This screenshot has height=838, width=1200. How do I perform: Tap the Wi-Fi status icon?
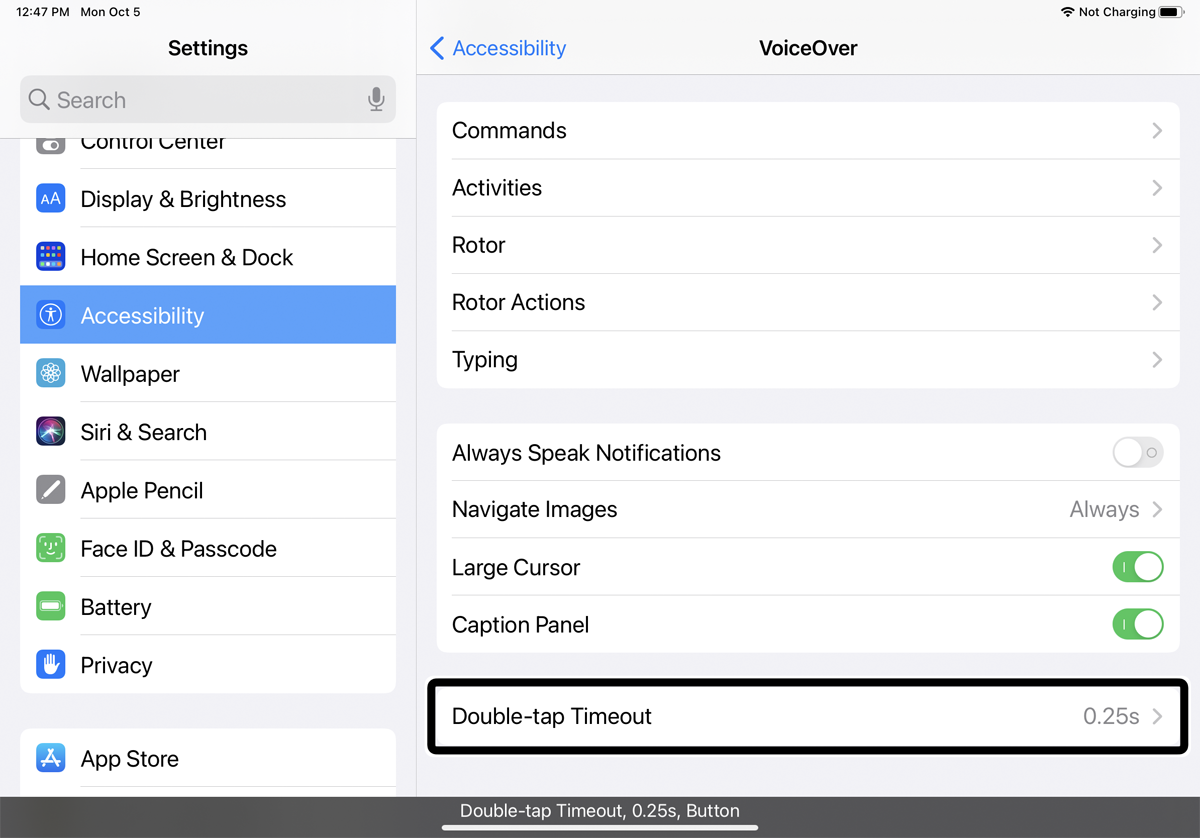1068,12
